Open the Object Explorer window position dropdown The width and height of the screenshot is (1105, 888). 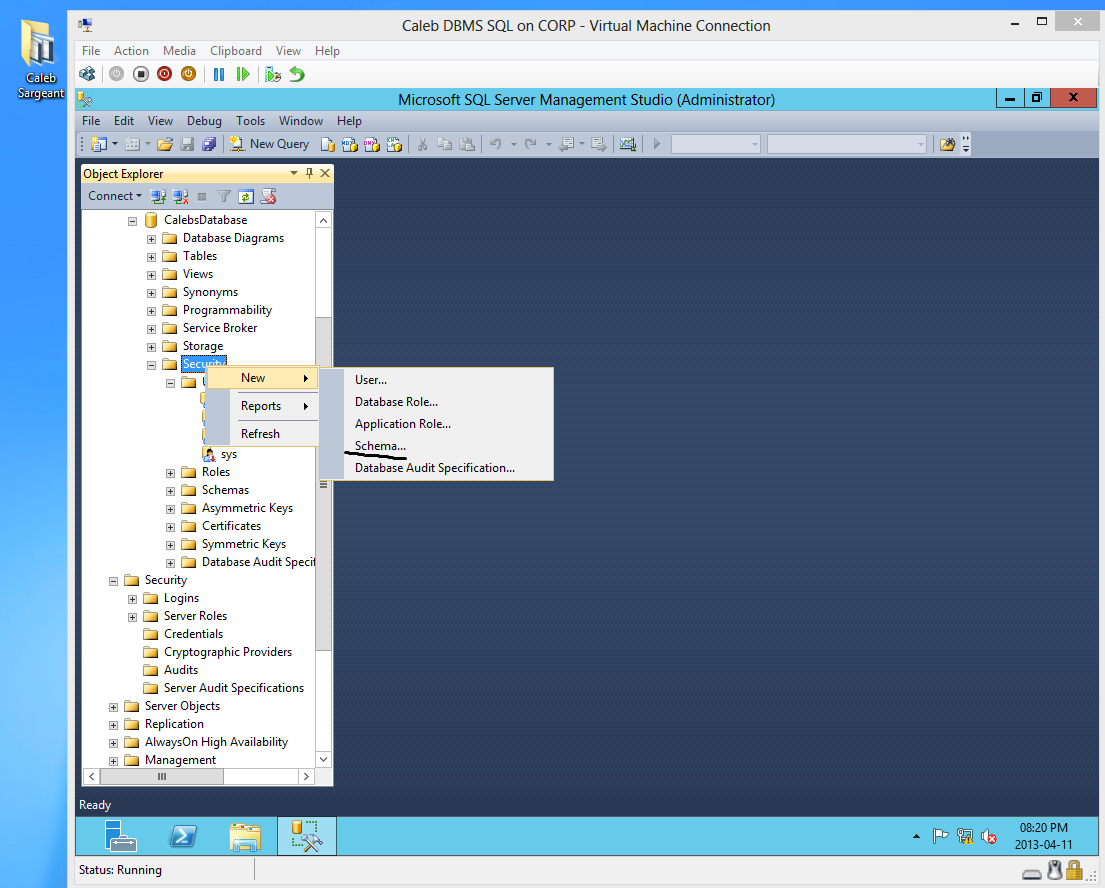294,173
